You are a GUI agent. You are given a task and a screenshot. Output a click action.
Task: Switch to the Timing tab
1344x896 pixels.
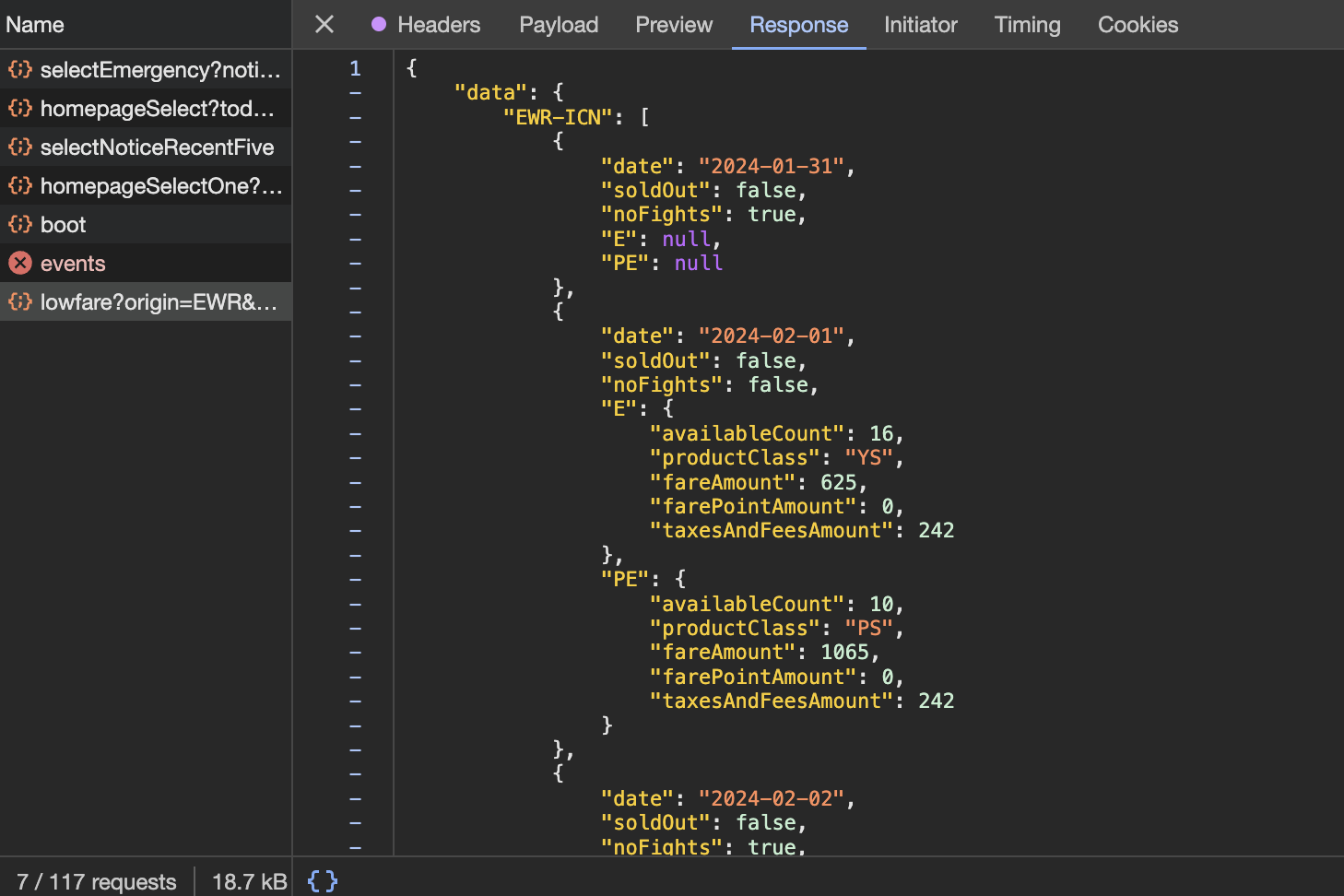[x=1028, y=25]
